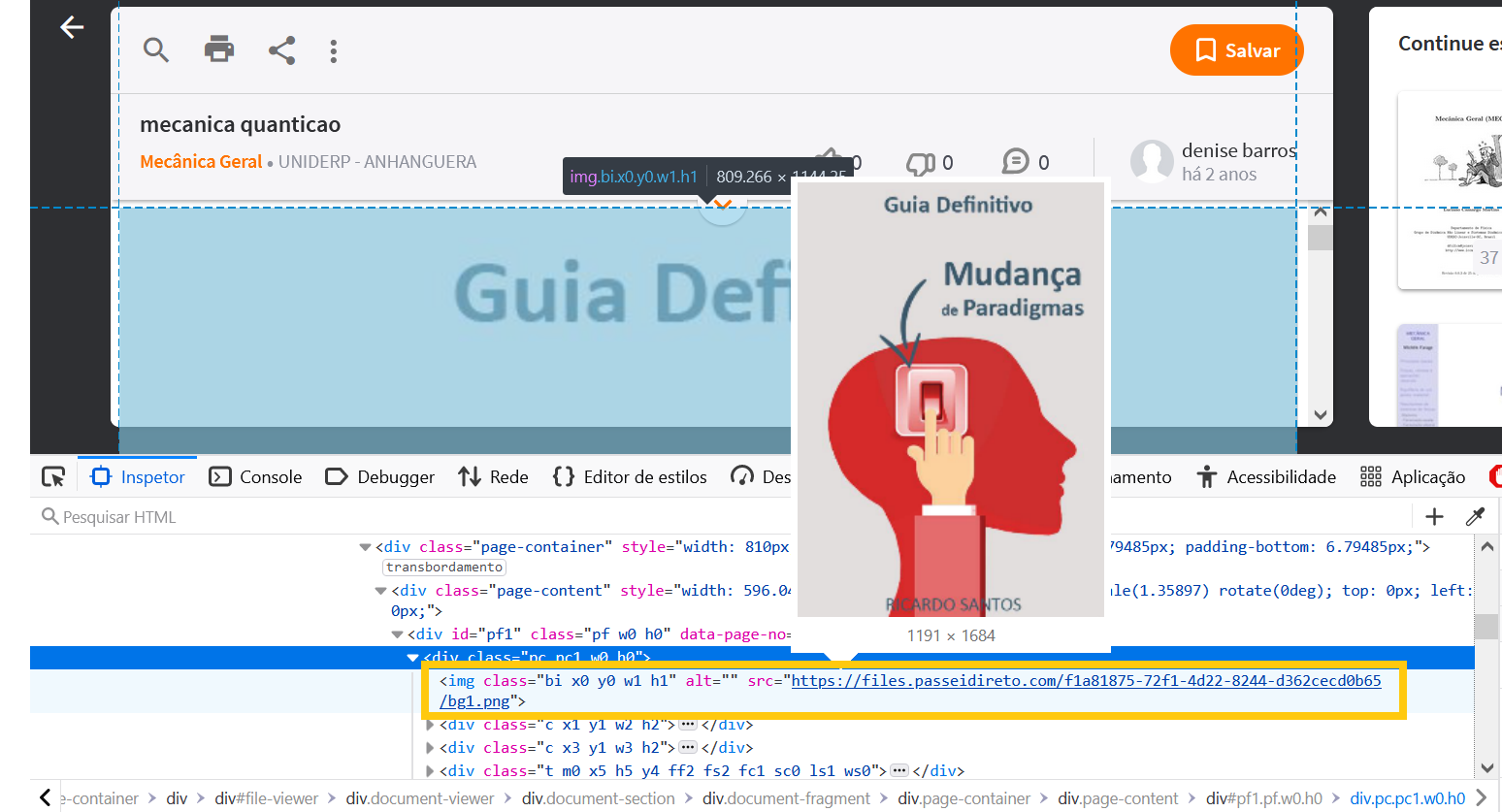This screenshot has height=812, width=1502.
Task: Go back with the left arrow icon
Action: coord(72,27)
